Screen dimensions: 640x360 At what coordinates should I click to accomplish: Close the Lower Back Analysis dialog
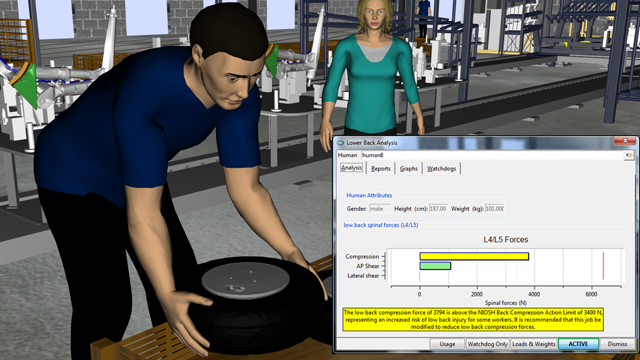(625, 141)
